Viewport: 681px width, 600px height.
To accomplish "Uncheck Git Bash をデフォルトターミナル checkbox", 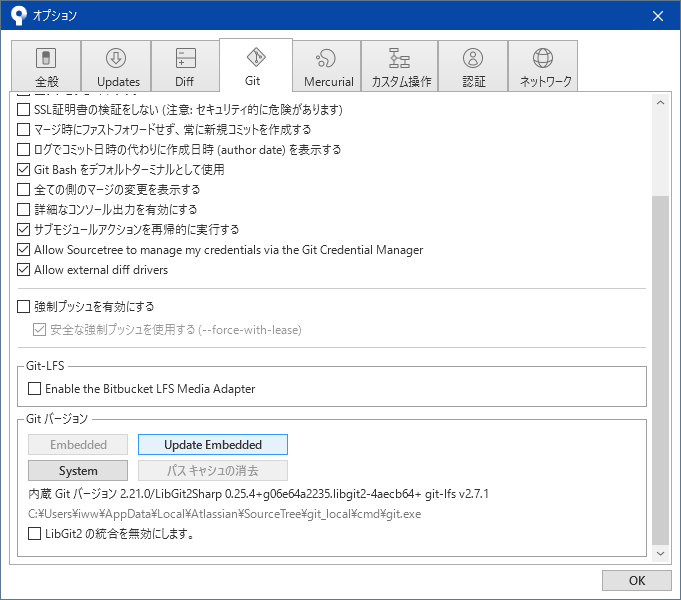I will pyautogui.click(x=23, y=169).
